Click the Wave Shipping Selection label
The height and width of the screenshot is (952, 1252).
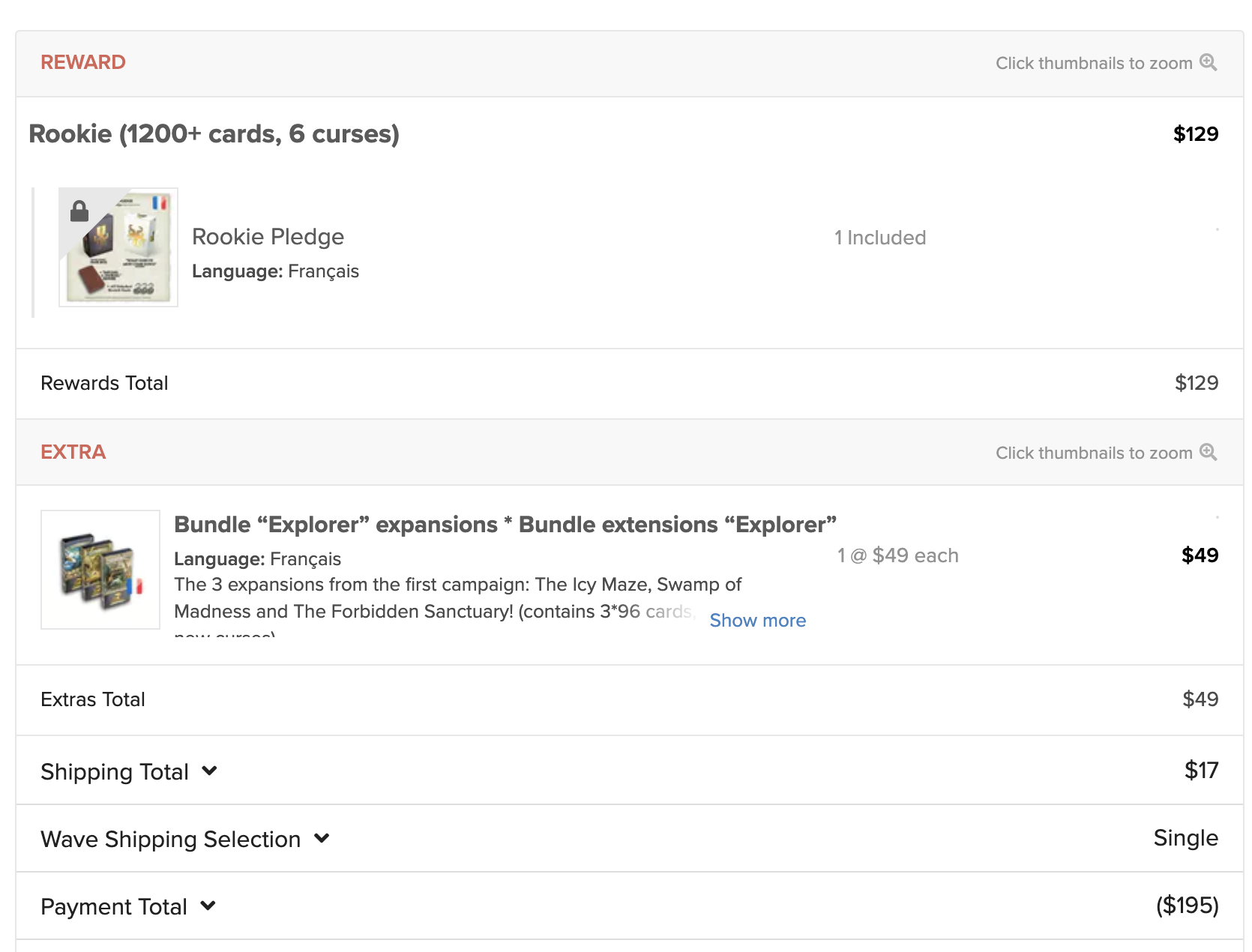point(171,839)
